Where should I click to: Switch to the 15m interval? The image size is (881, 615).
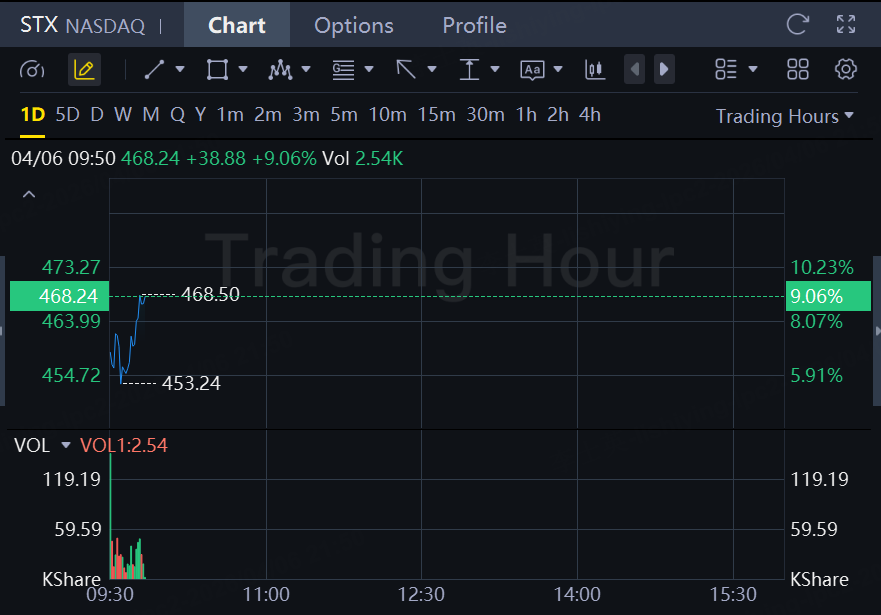(436, 115)
